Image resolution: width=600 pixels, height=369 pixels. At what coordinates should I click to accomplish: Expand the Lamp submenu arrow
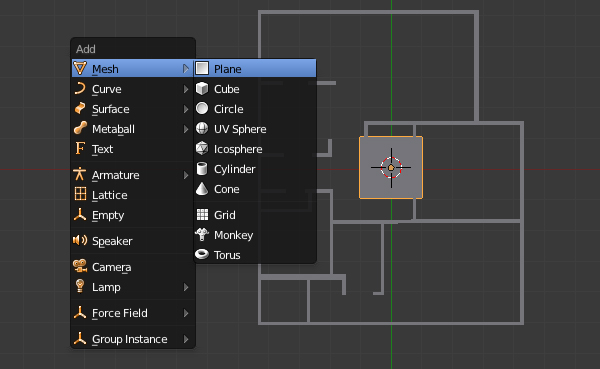pos(186,287)
